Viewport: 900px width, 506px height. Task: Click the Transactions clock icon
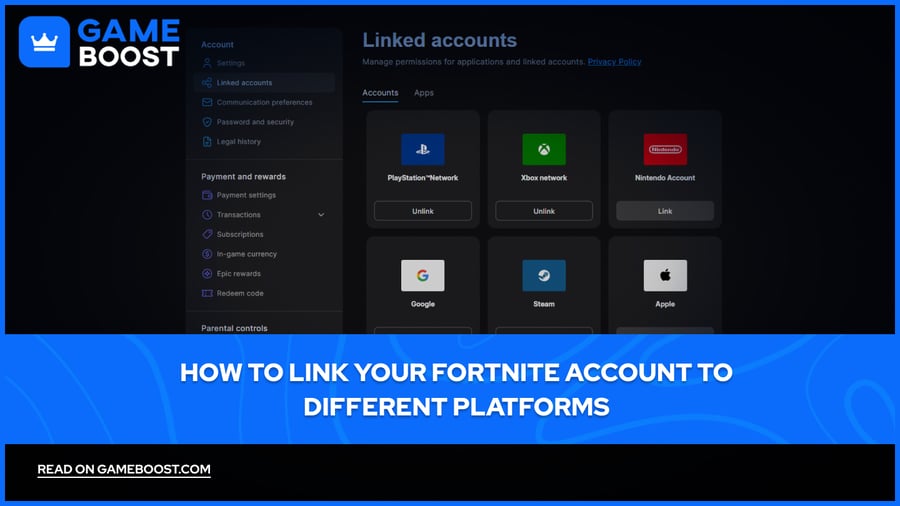(207, 215)
